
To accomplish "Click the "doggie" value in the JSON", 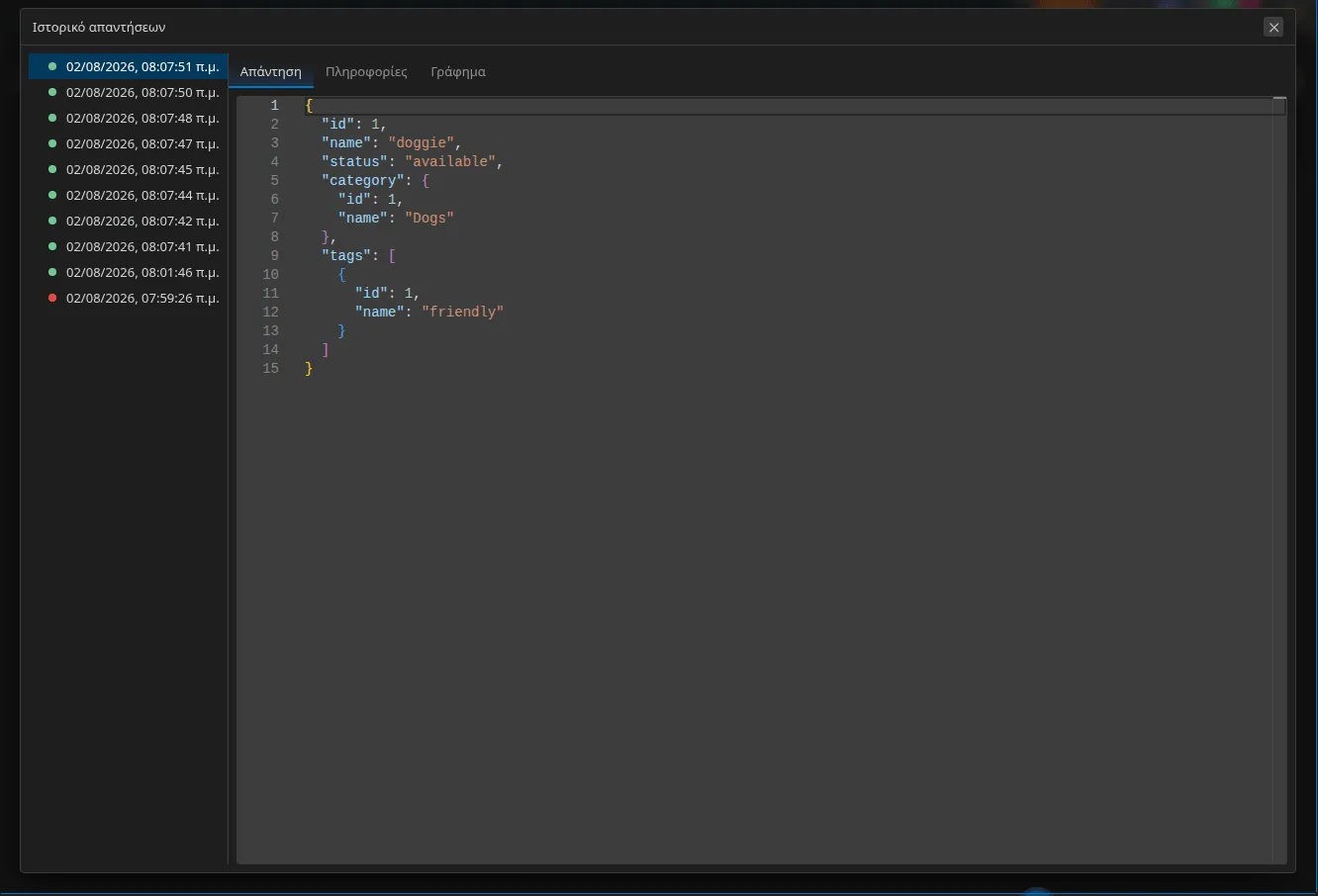I will pos(422,142).
